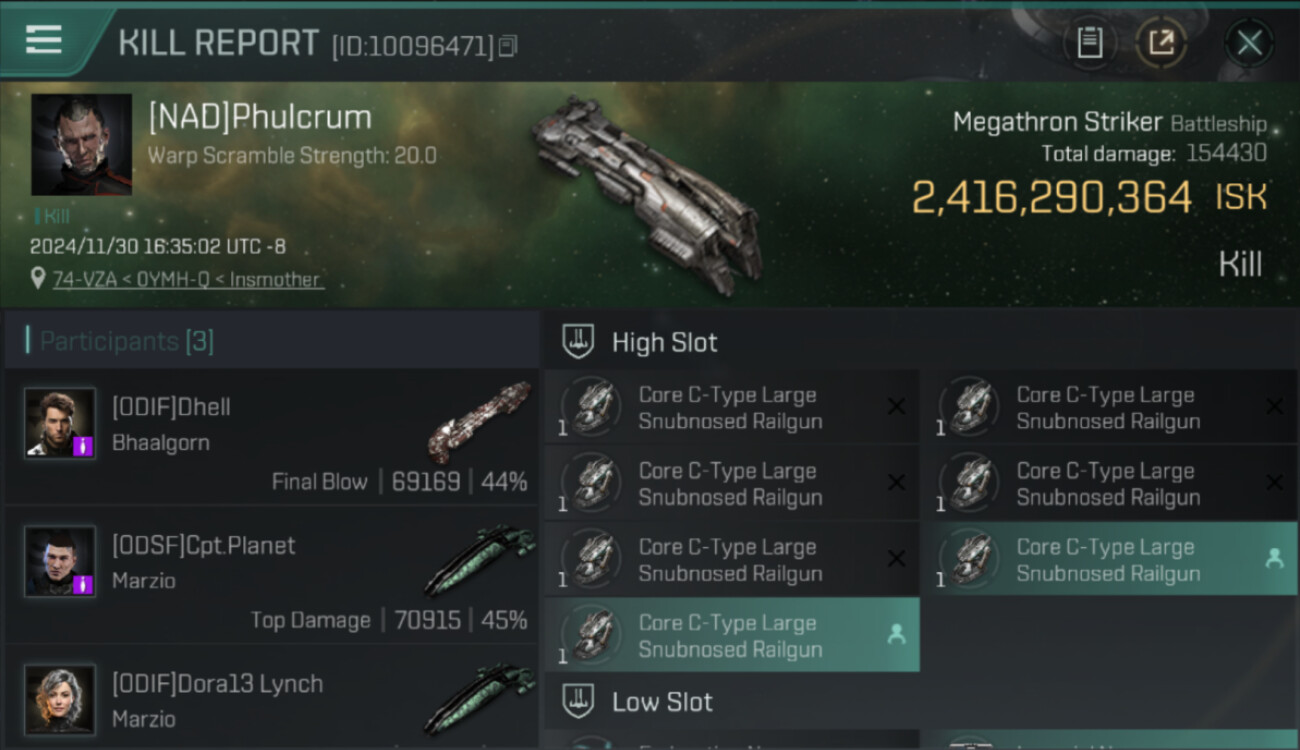Click the Low Slot section icon
Screen dimensions: 1300x750
(x=578, y=702)
